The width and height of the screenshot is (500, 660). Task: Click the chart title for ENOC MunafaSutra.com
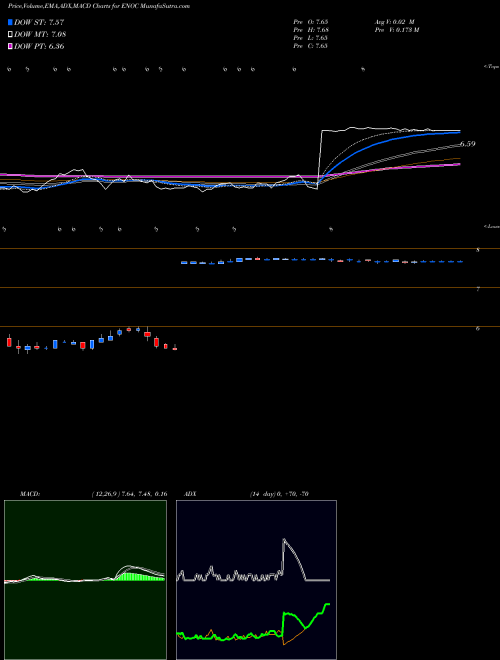[x=99, y=6]
